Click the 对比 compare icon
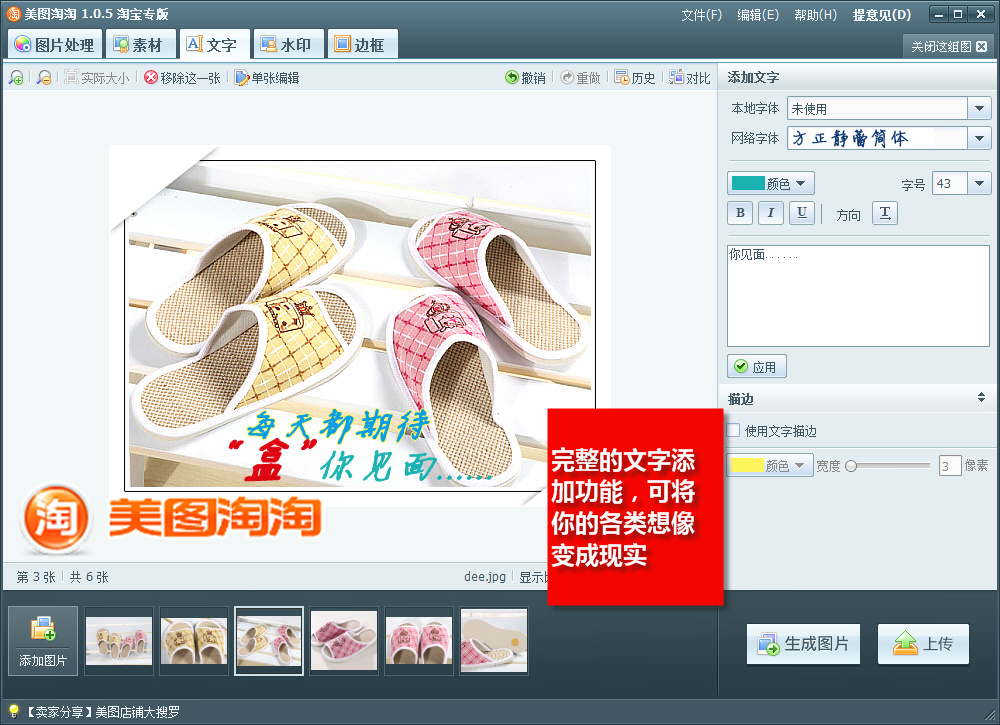Image resolution: width=1000 pixels, height=725 pixels. [689, 78]
